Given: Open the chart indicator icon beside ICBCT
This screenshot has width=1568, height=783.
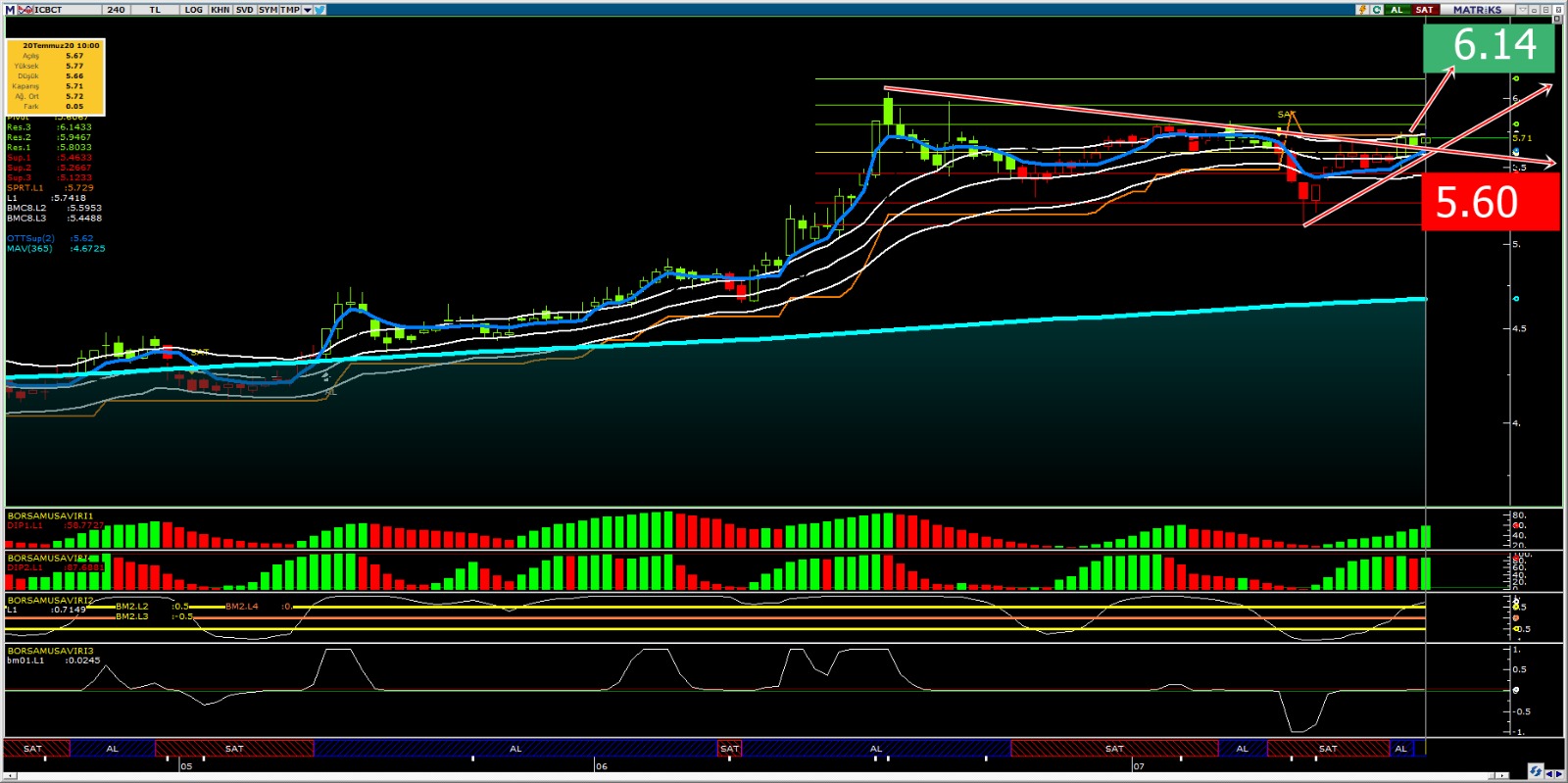Looking at the screenshot, I should coord(26,10).
